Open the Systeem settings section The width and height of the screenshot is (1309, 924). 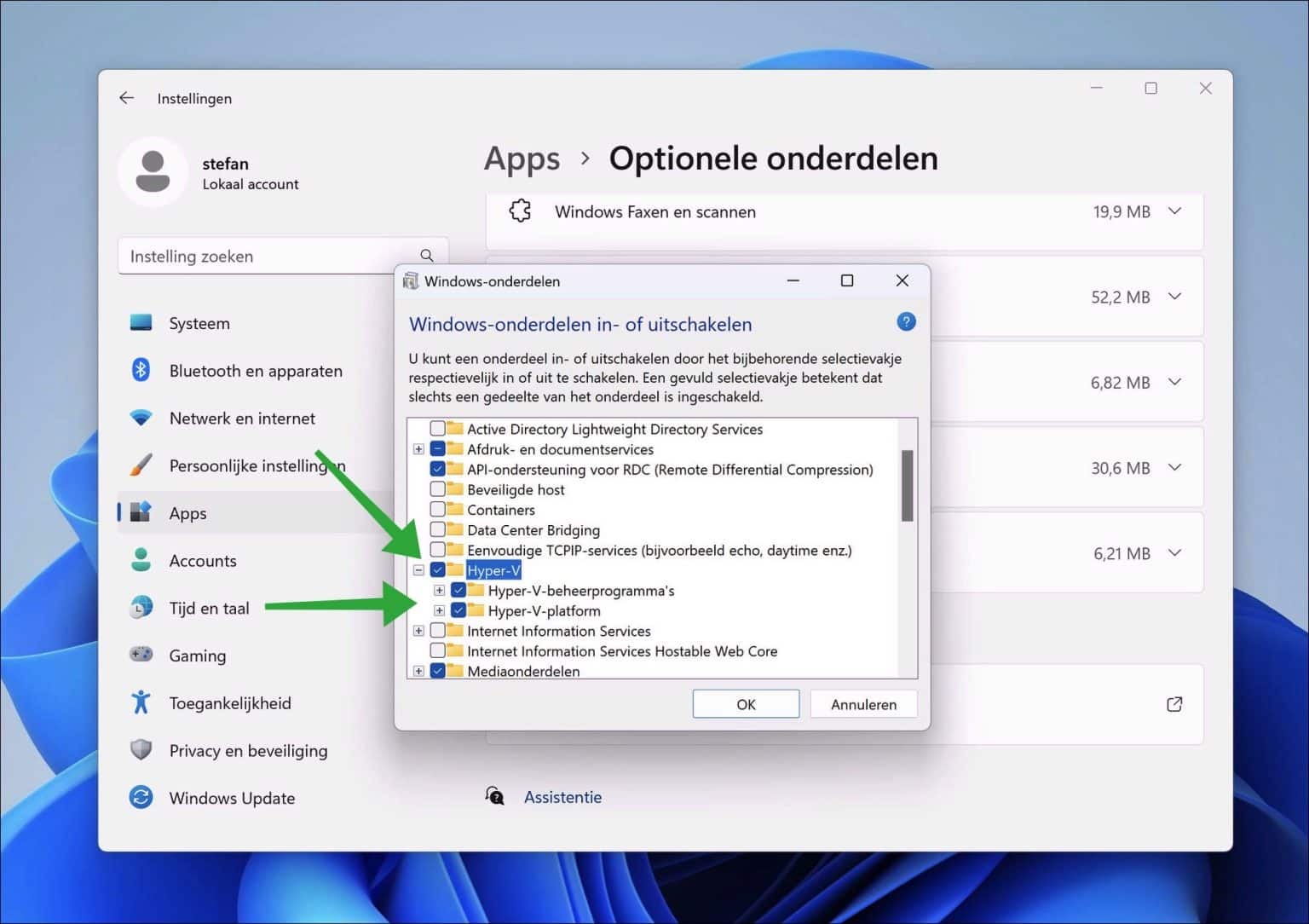(x=199, y=323)
